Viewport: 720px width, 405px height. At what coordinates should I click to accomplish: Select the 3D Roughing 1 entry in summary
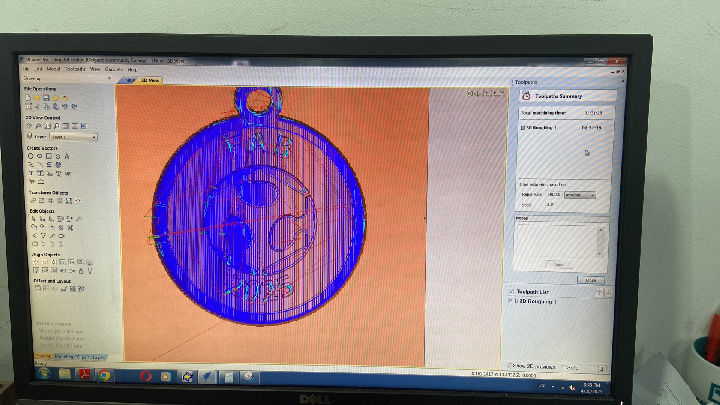click(561, 128)
